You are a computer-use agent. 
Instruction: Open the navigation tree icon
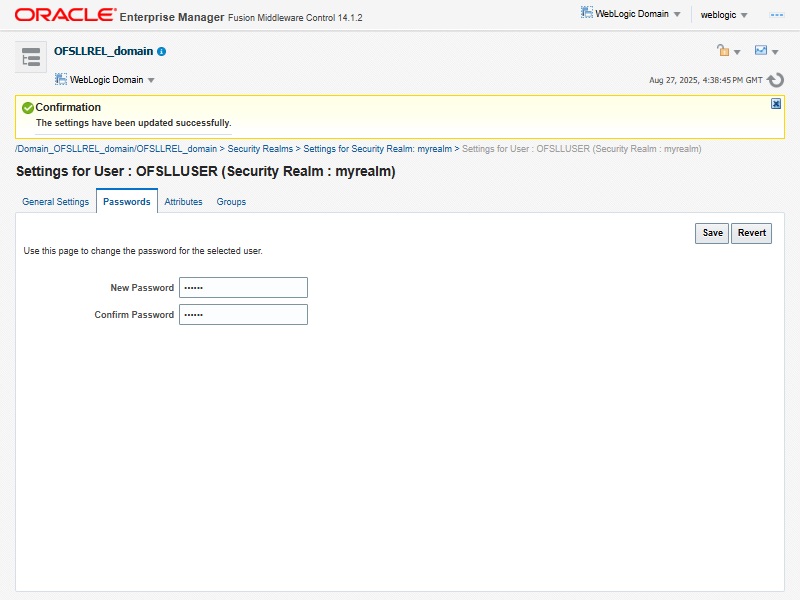pos(31,57)
